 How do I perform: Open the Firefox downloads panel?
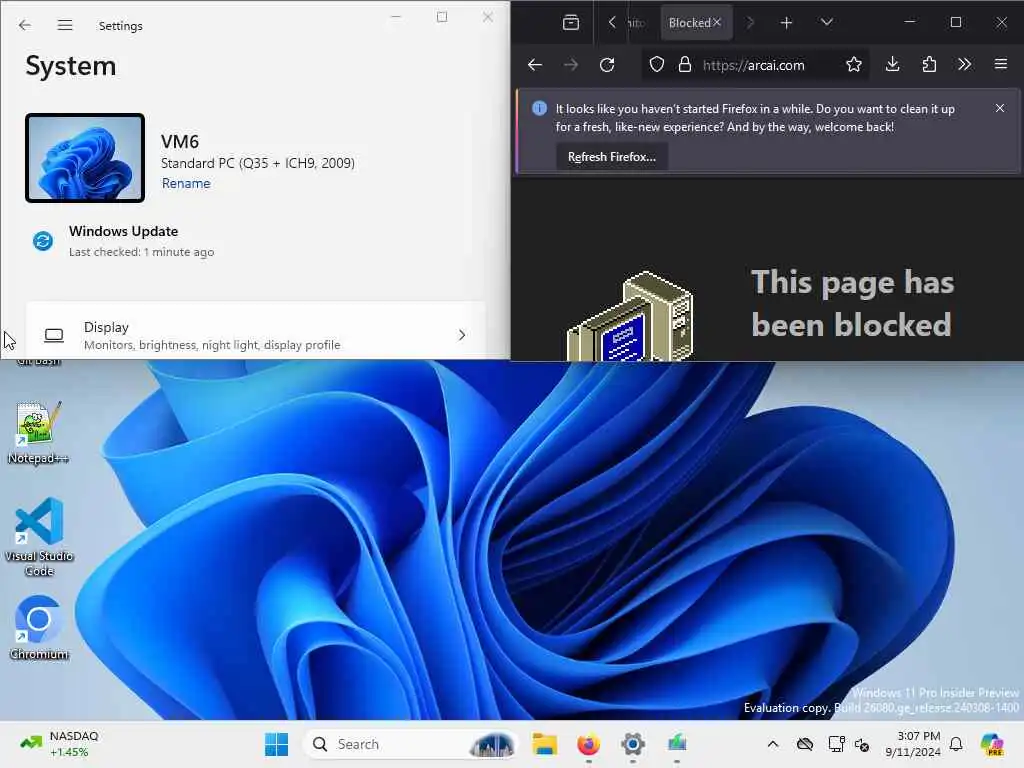point(893,65)
